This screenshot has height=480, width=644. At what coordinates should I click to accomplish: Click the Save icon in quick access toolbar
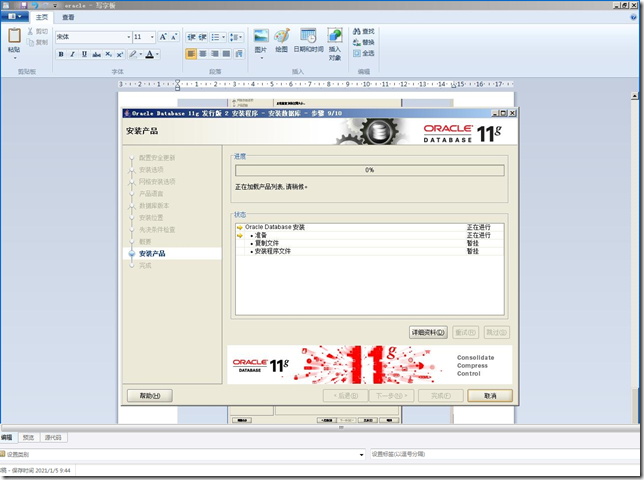pos(23,5)
